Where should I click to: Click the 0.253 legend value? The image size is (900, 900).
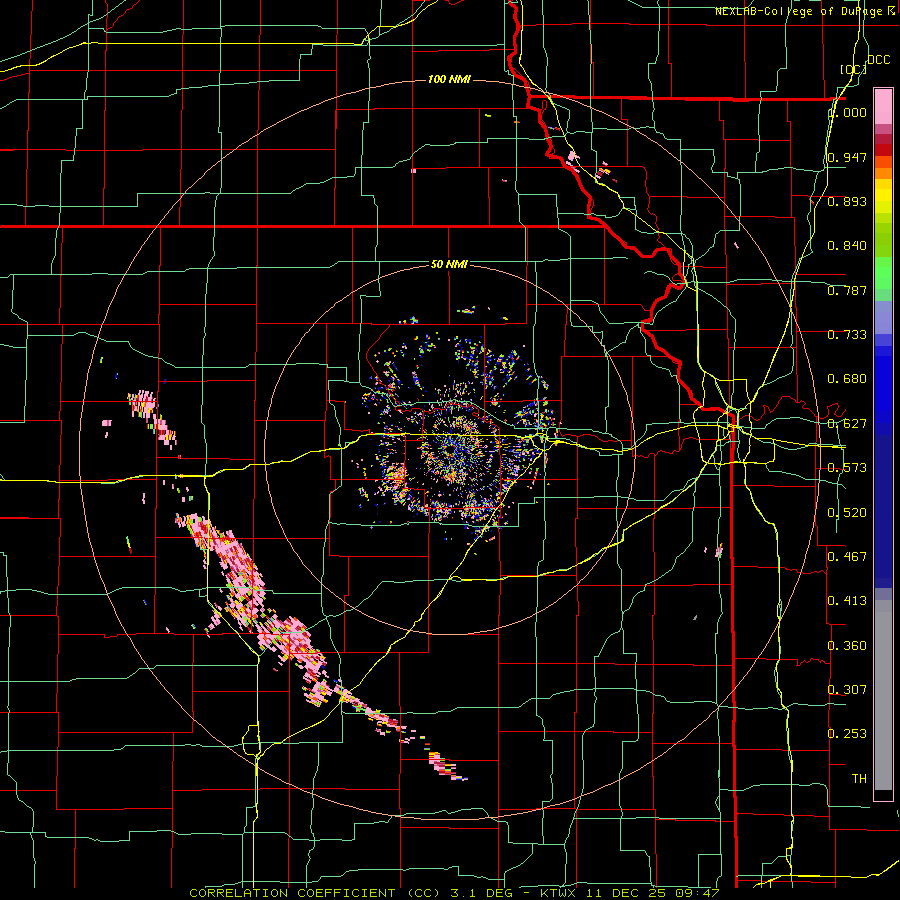point(847,734)
